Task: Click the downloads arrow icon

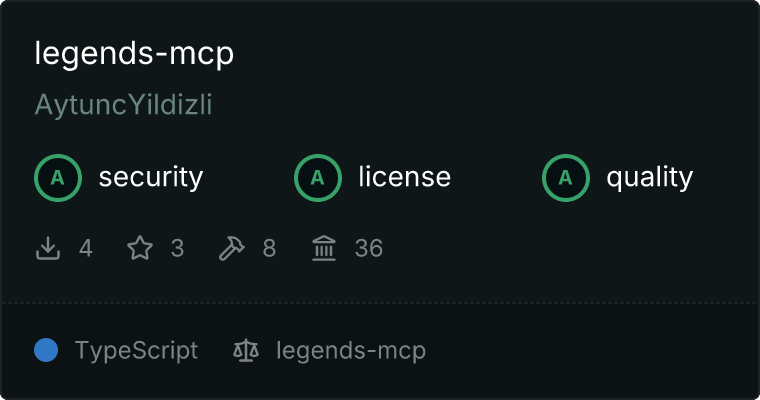Action: [48, 248]
